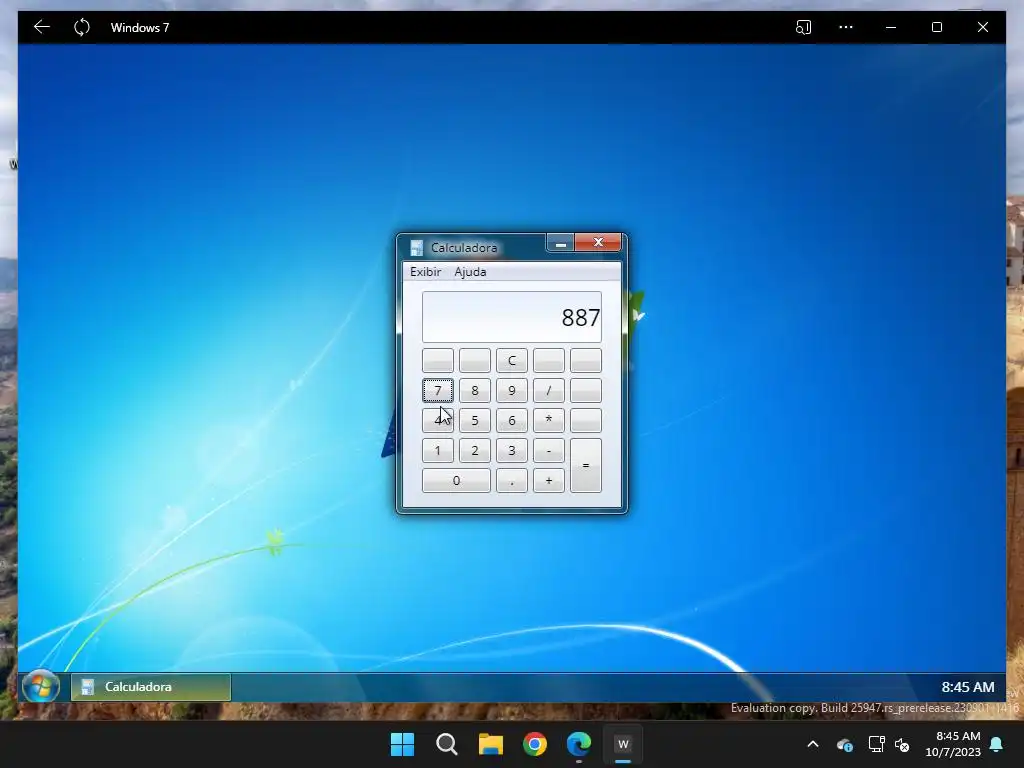Go back using the viewer's back arrow

coord(42,27)
